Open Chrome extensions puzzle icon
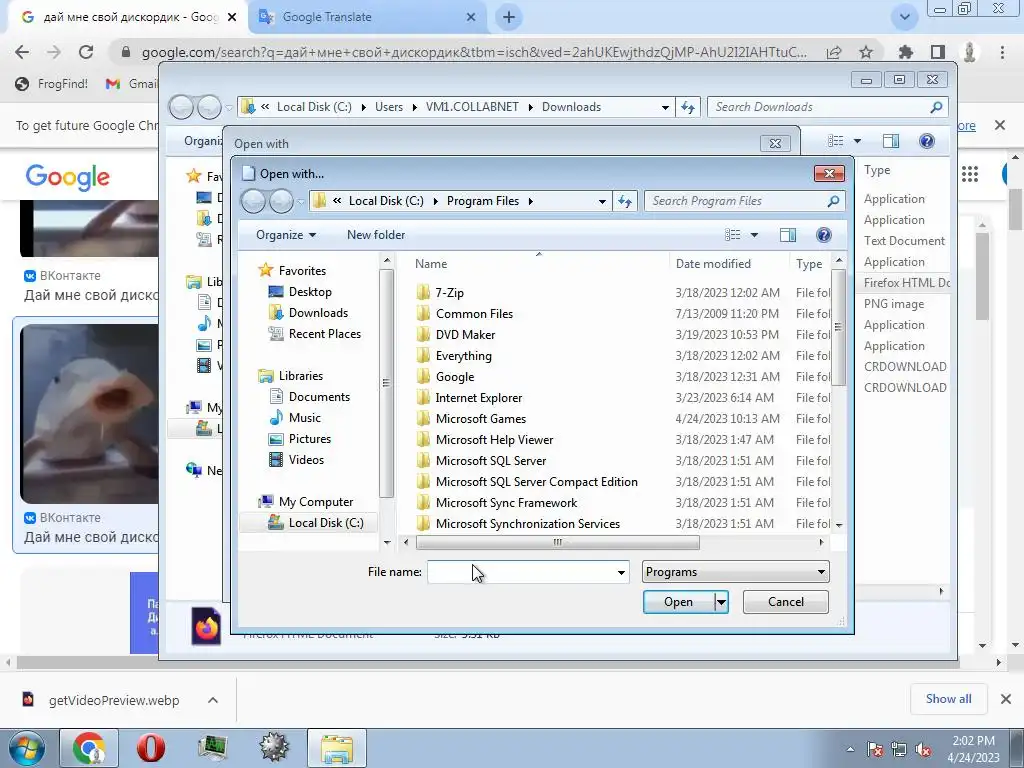The width and height of the screenshot is (1024, 768). pyautogui.click(x=905, y=52)
